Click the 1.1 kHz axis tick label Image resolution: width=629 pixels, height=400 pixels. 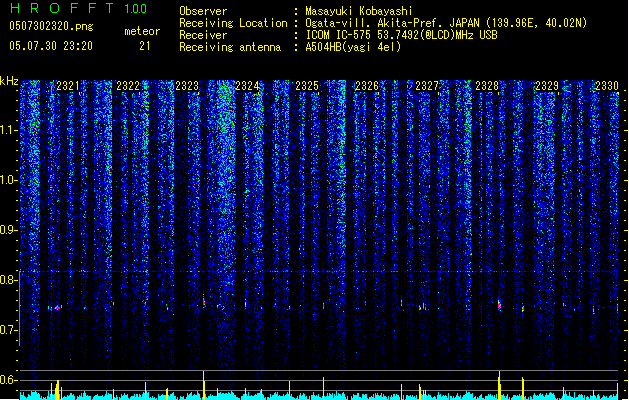(x=9, y=130)
